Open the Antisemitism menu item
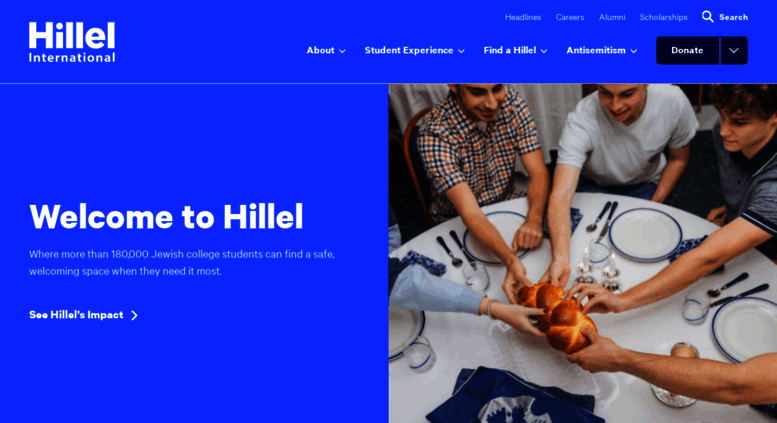This screenshot has height=423, width=777. (596, 51)
